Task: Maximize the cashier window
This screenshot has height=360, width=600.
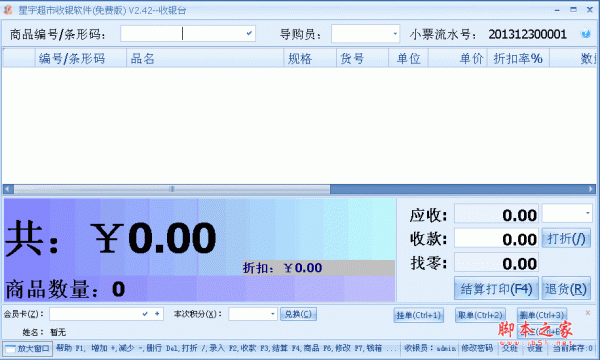Action: point(573,10)
